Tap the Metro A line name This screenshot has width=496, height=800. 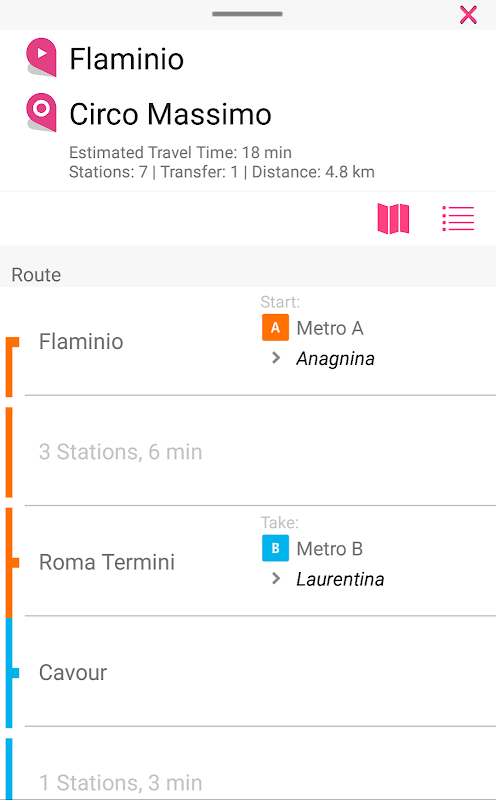click(x=330, y=328)
